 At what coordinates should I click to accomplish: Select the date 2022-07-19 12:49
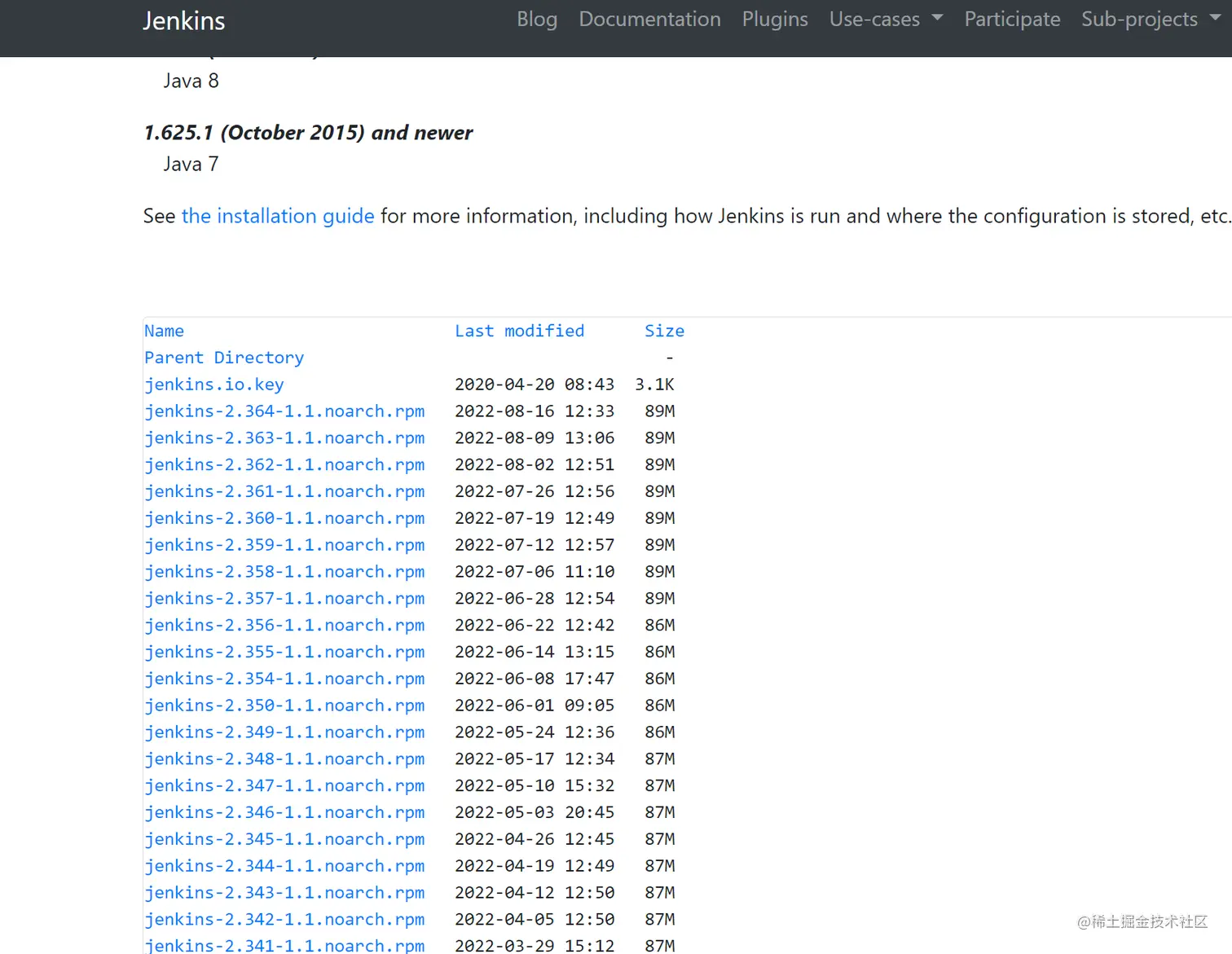click(535, 519)
